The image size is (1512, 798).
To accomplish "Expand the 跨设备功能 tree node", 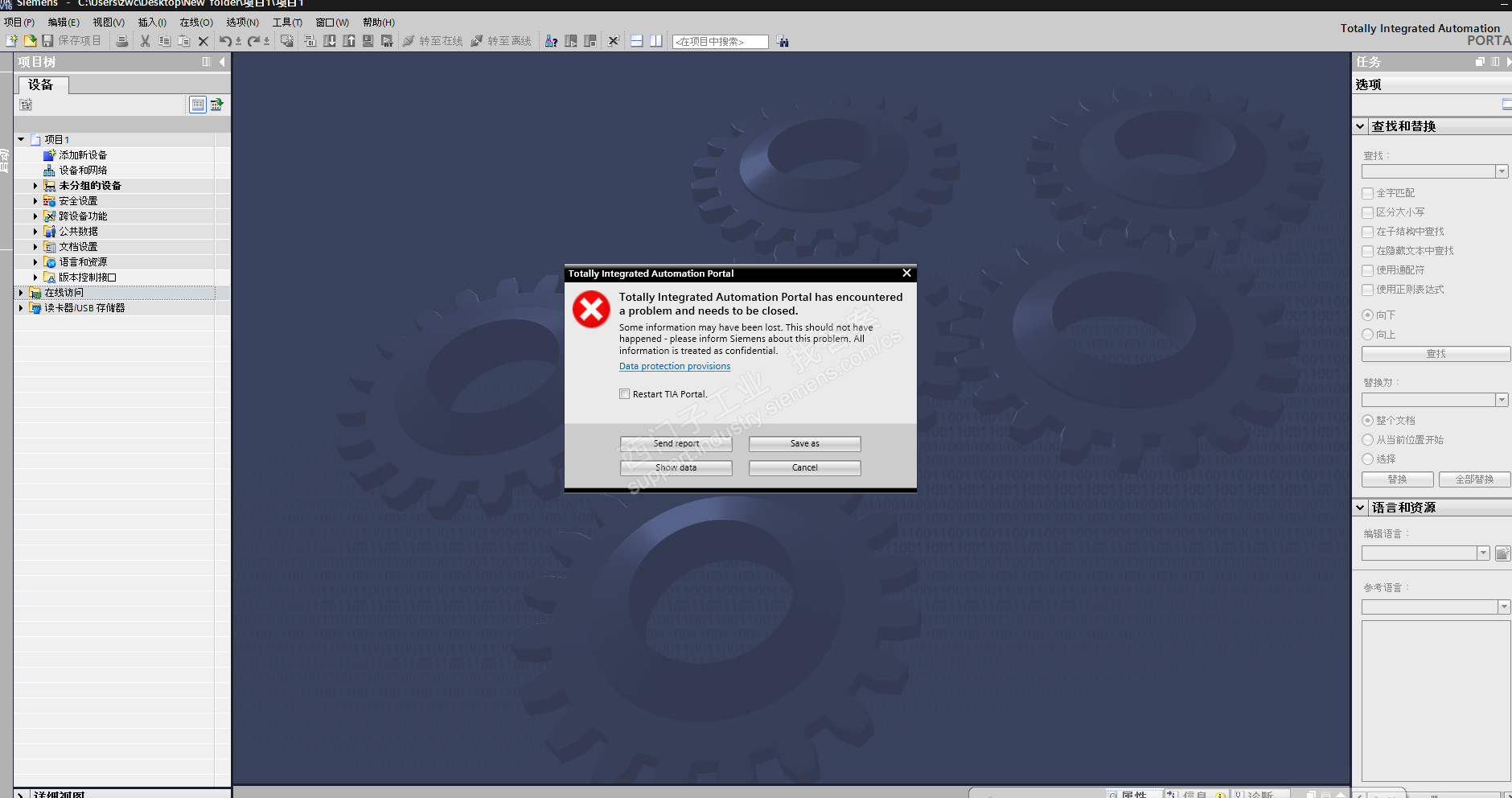I will point(35,216).
